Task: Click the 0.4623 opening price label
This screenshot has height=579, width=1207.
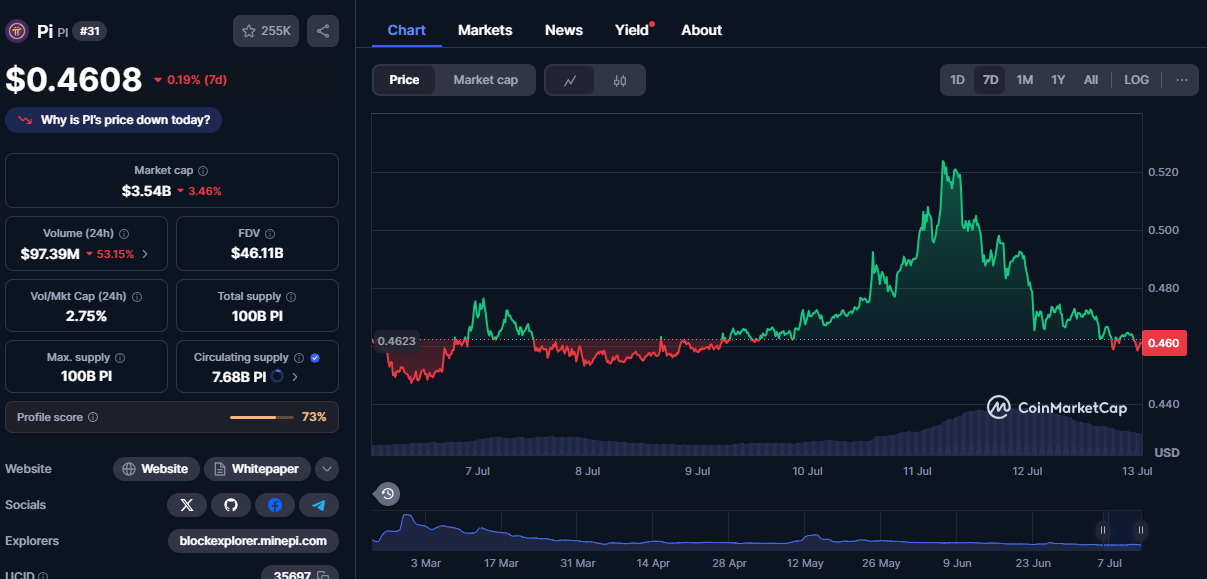Action: (396, 341)
